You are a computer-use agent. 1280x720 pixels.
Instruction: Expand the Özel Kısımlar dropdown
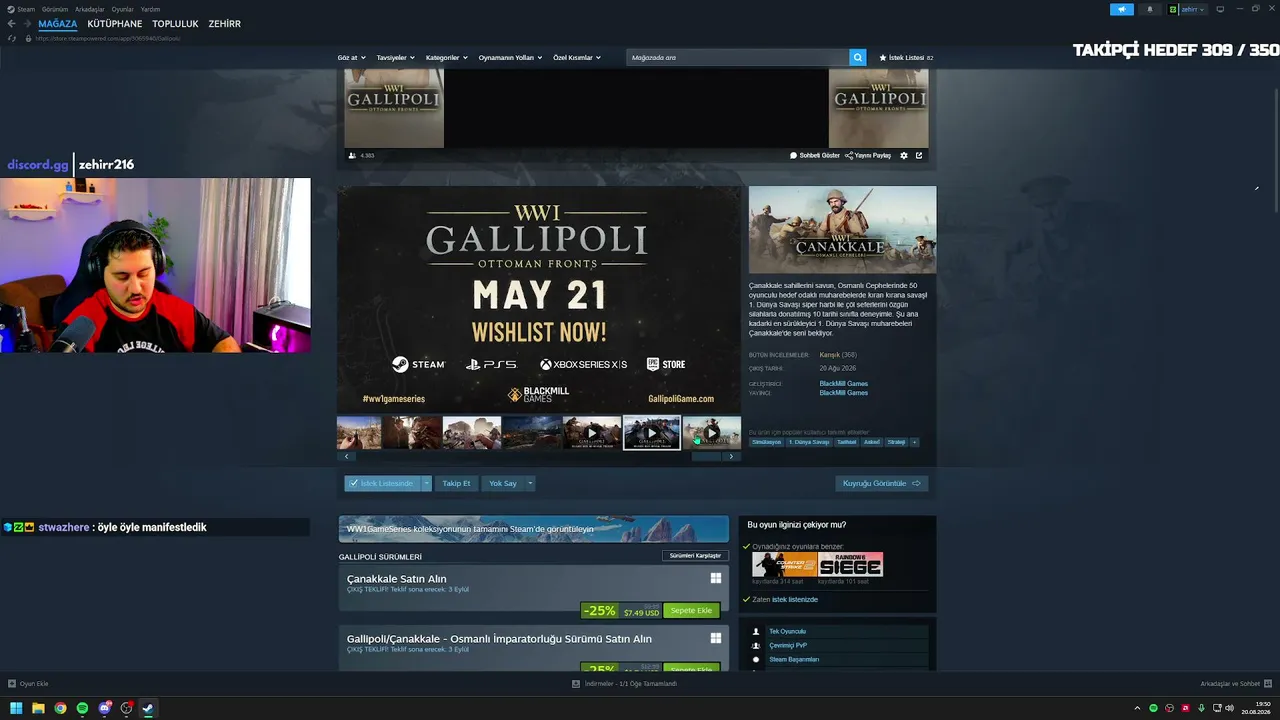[x=577, y=58]
